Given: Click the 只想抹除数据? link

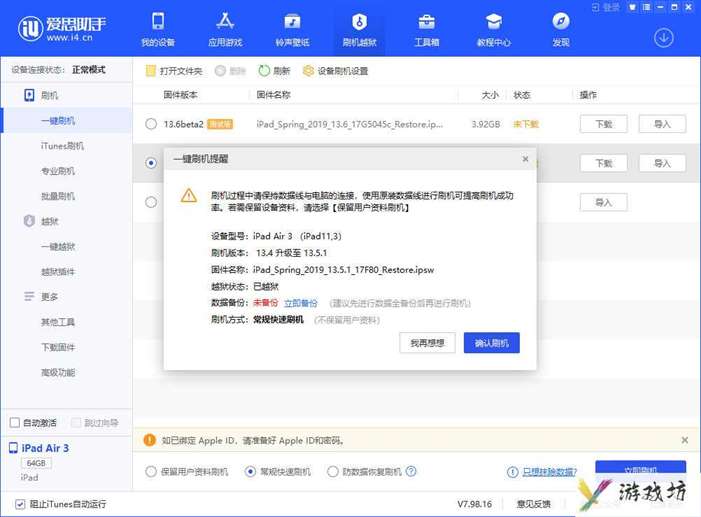Looking at the screenshot, I should click(549, 471).
